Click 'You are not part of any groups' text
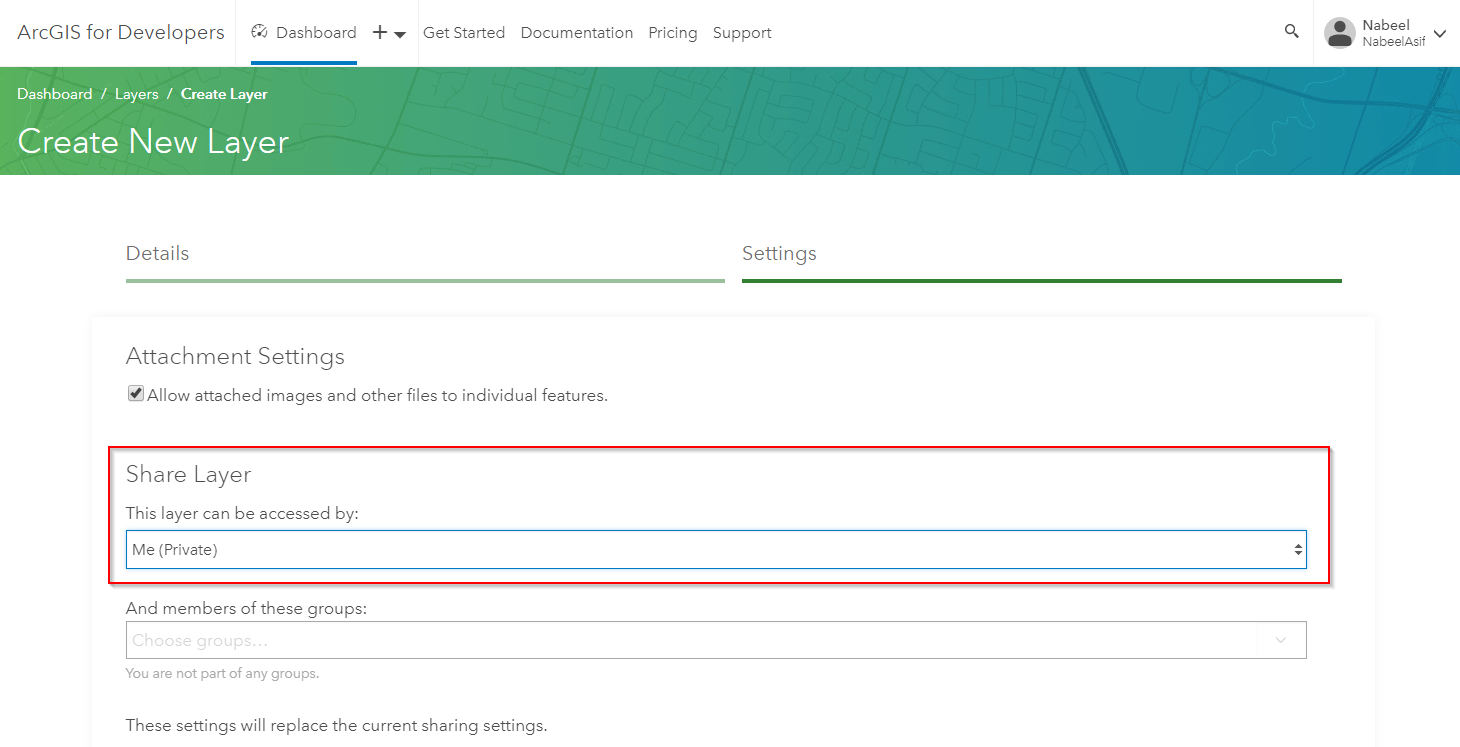 point(222,673)
